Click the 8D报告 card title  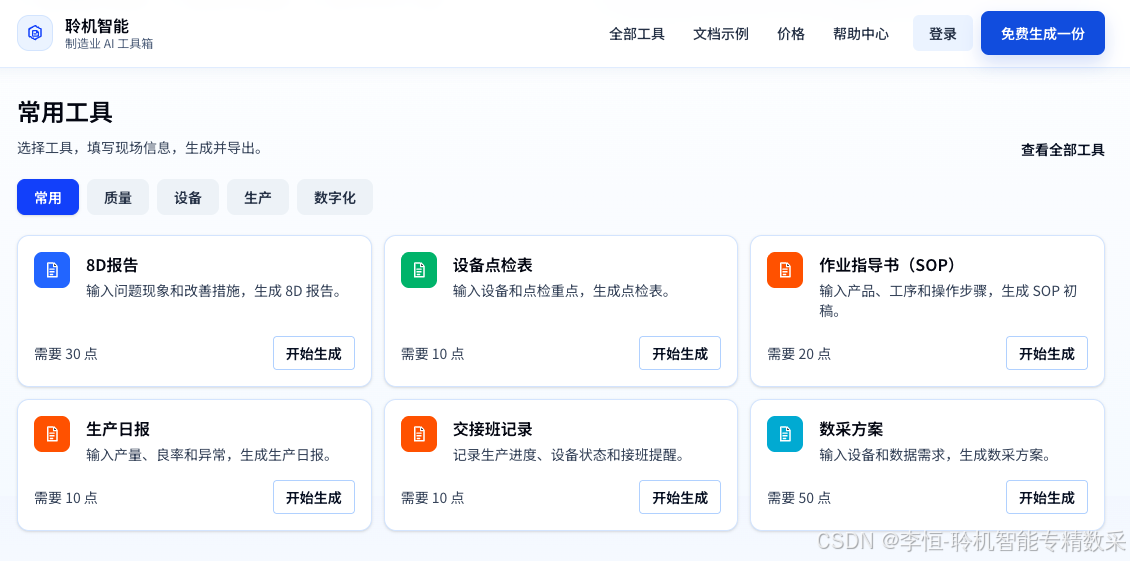112,265
